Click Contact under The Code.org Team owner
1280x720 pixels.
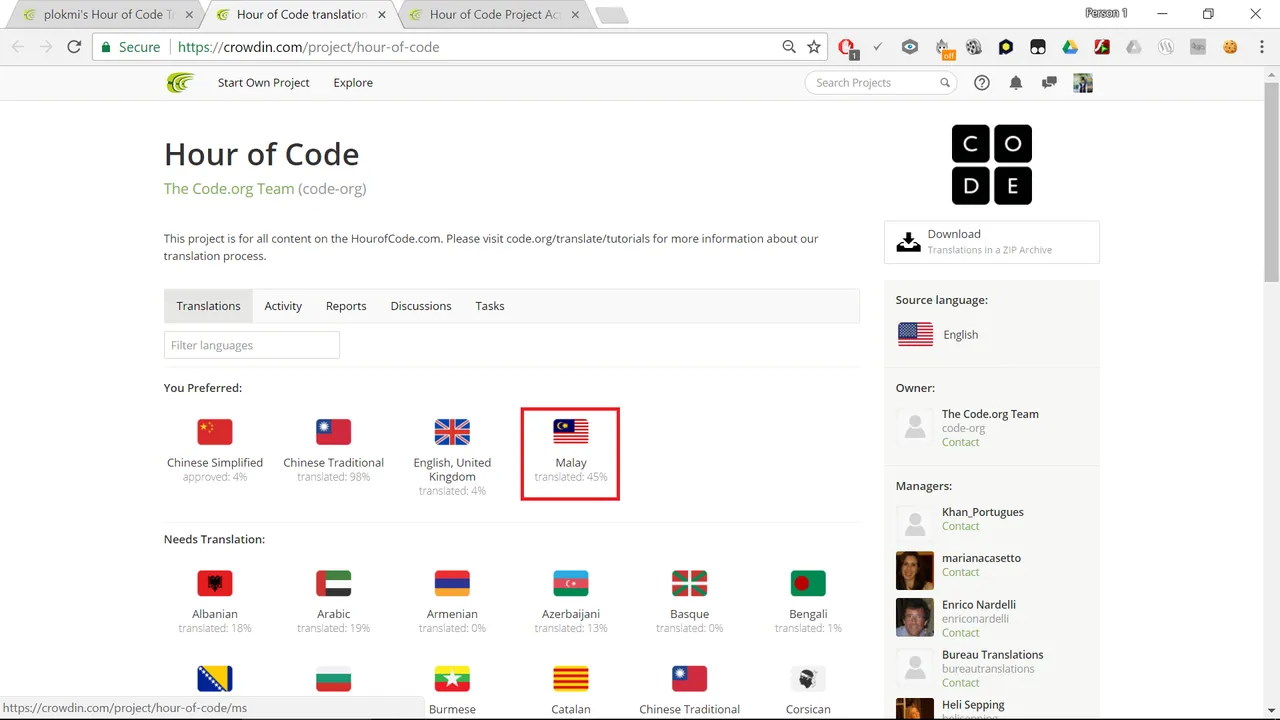click(961, 442)
